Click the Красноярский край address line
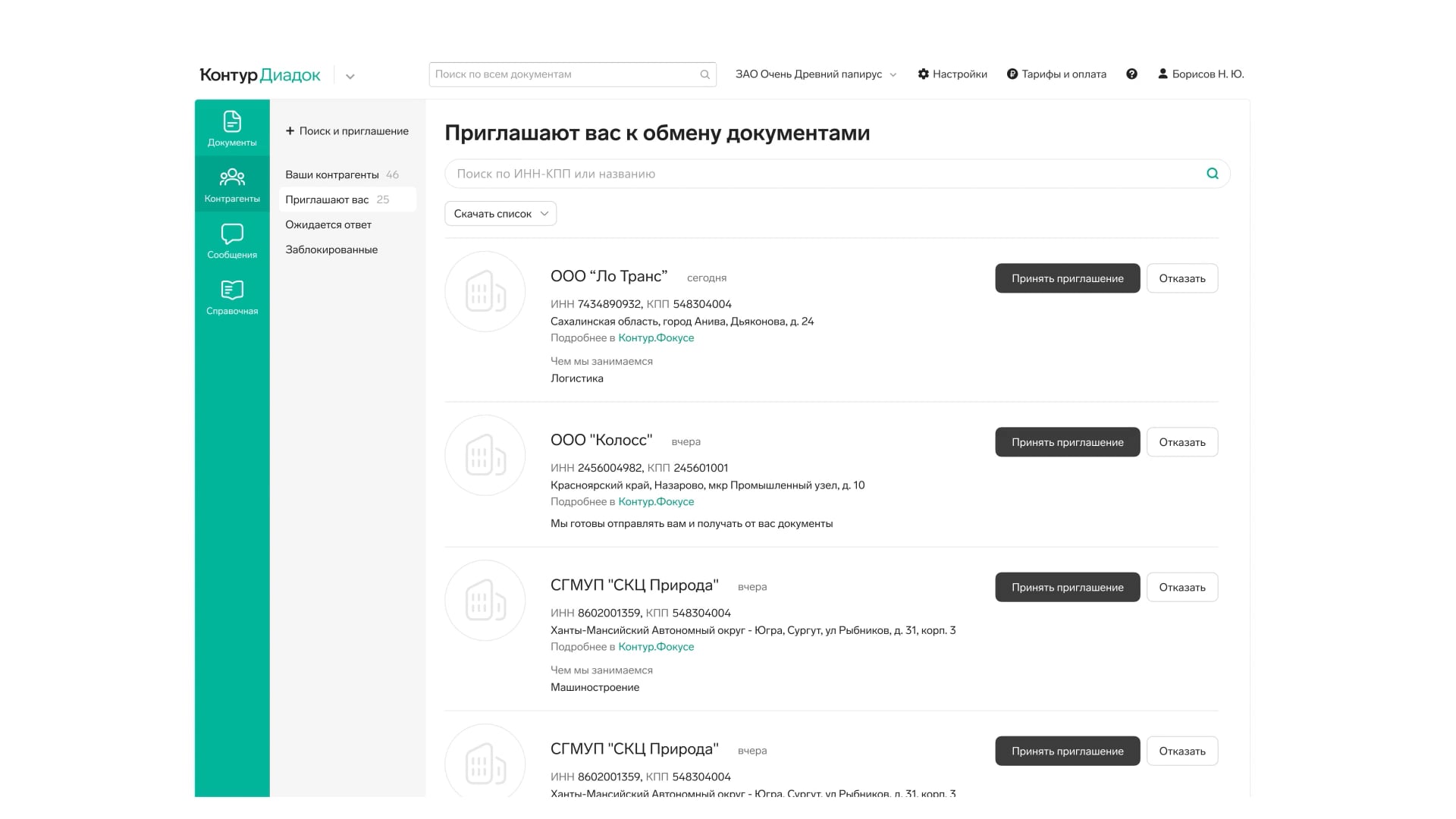This screenshot has width=1456, height=819. click(708, 485)
